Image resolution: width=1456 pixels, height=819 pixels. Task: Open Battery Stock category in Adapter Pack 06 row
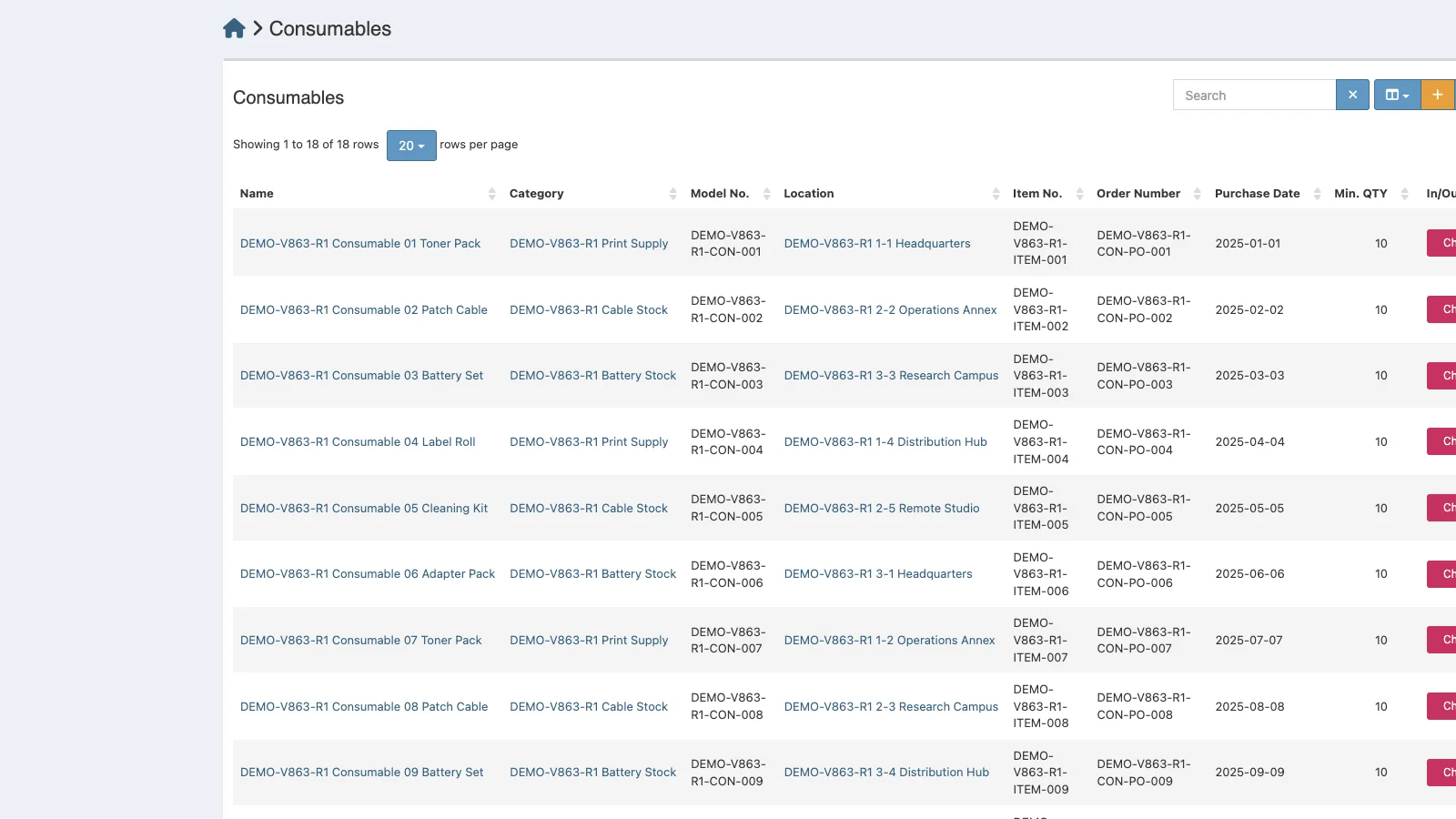[x=593, y=573]
